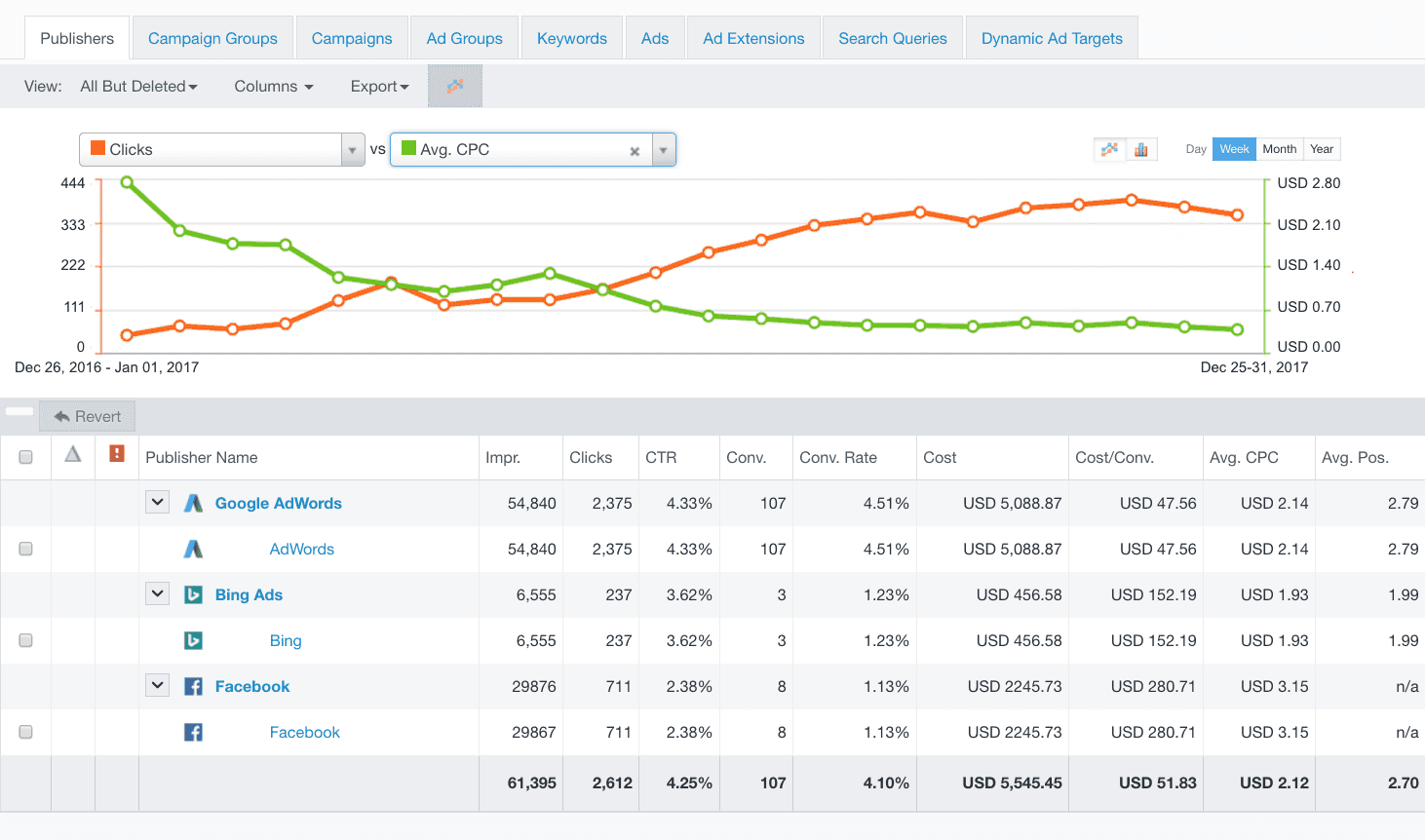Click the Bing Ads logo in the table
The height and width of the screenshot is (840, 1425).
pyautogui.click(x=193, y=594)
